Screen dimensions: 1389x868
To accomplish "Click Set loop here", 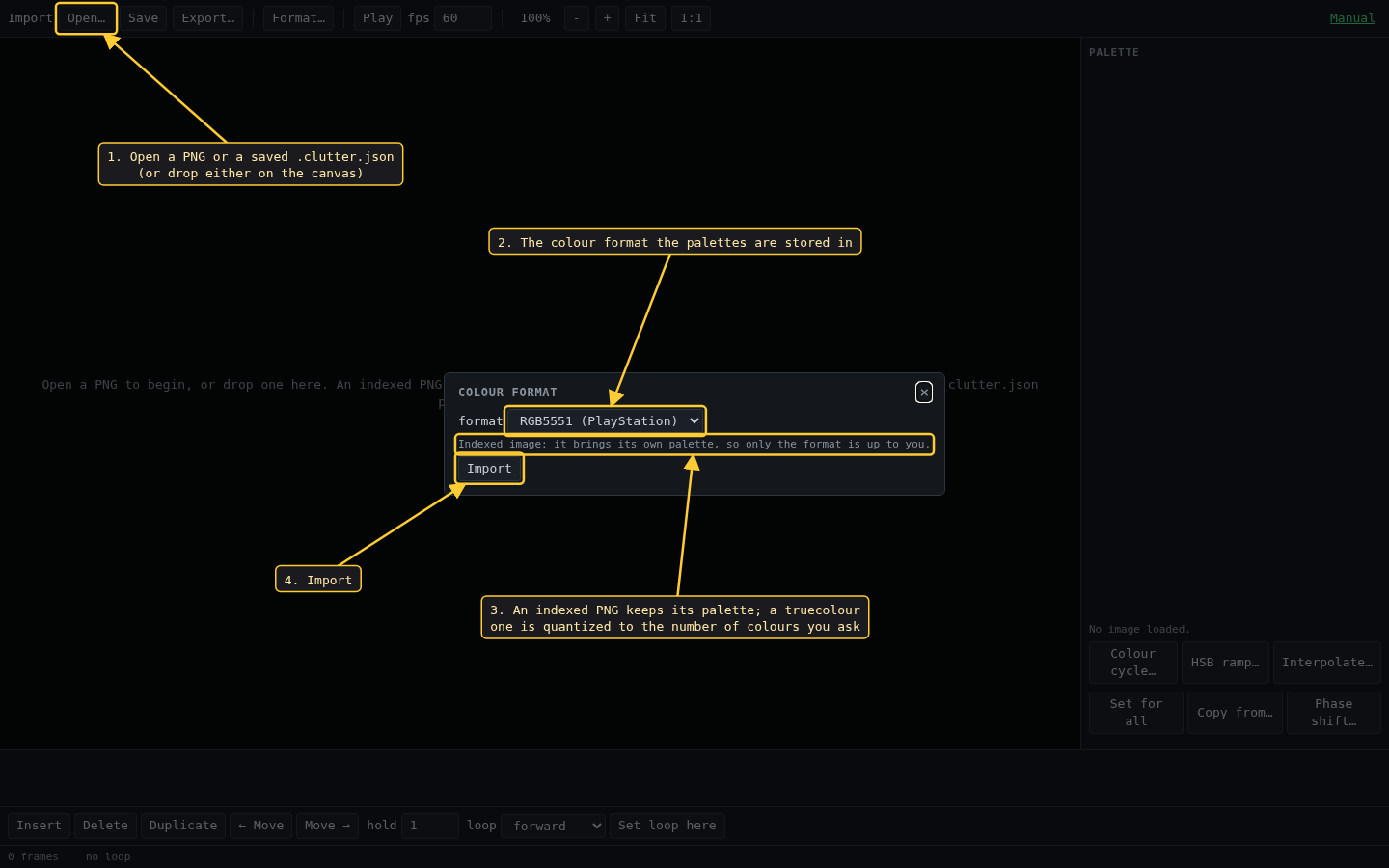I will click(x=667, y=826).
